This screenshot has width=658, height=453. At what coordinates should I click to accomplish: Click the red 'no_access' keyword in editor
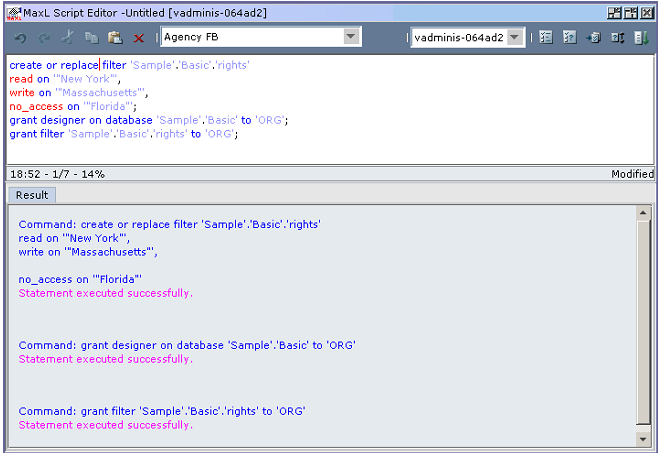tap(36, 107)
